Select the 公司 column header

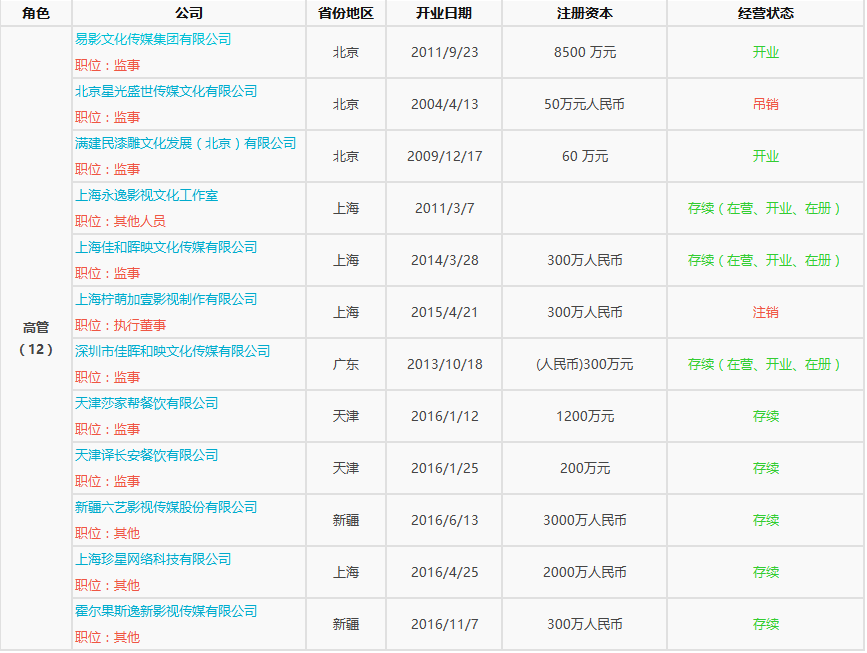pos(187,13)
